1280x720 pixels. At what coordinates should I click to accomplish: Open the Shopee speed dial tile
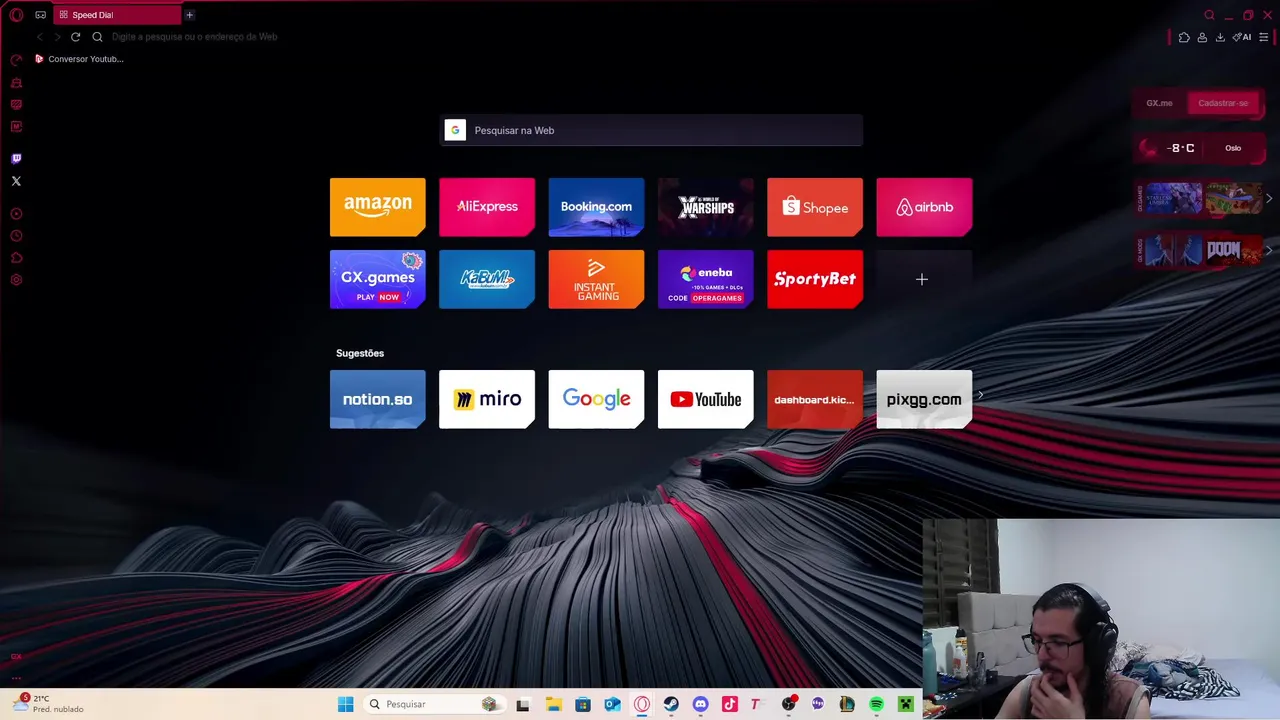pyautogui.click(x=815, y=207)
